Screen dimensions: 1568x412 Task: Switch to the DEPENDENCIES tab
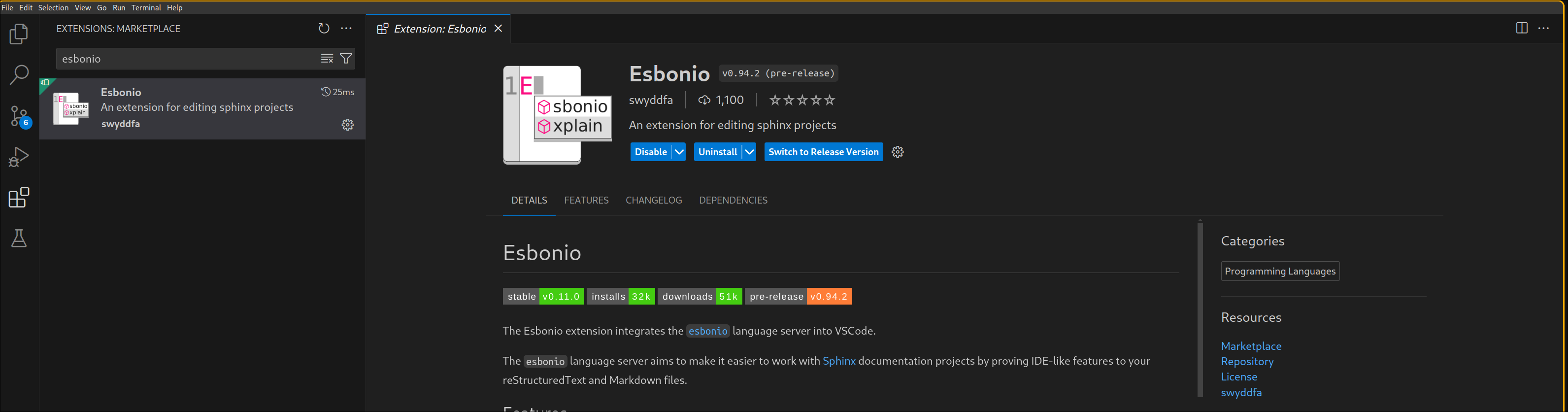coord(733,200)
